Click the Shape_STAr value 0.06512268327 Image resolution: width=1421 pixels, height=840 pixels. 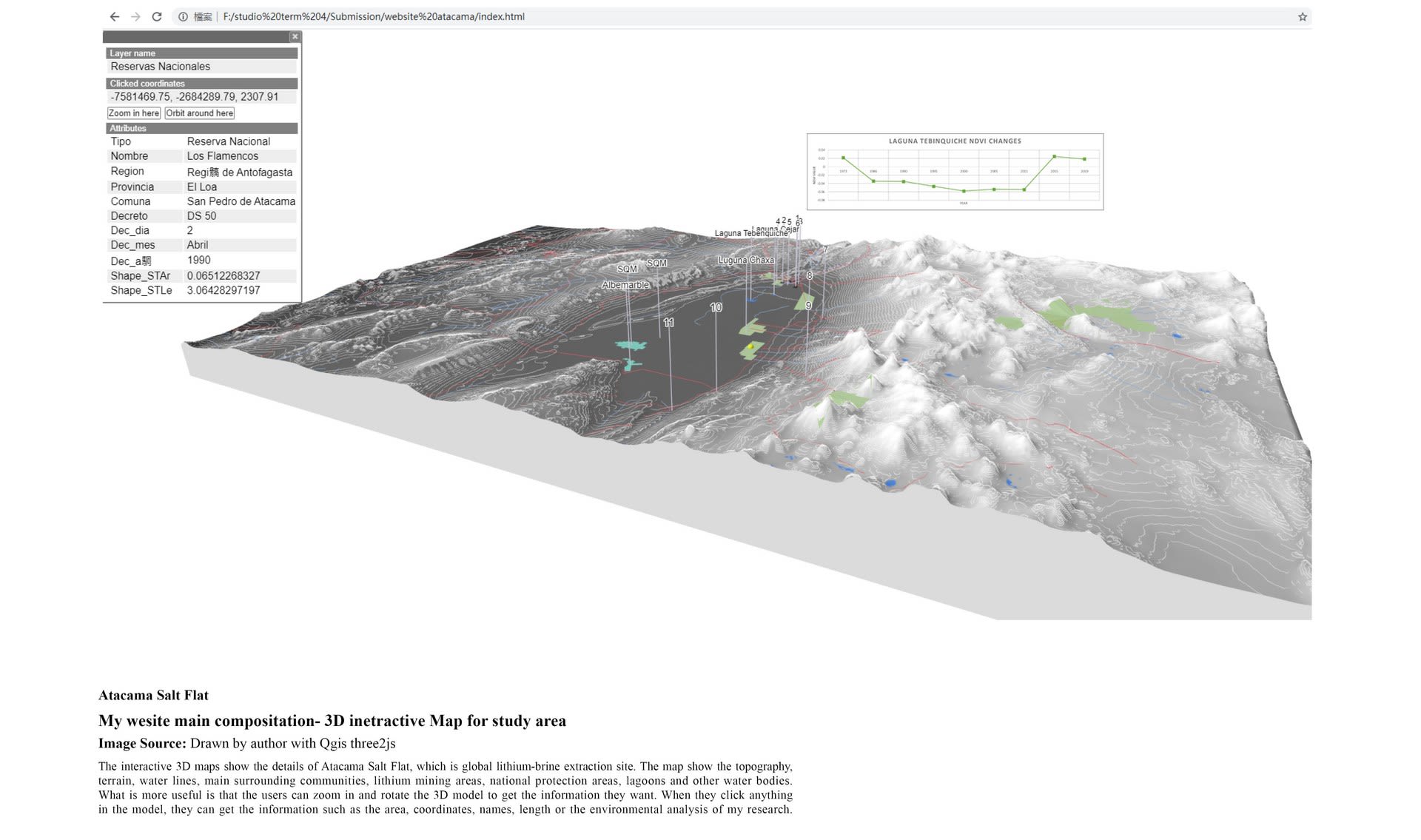click(224, 276)
